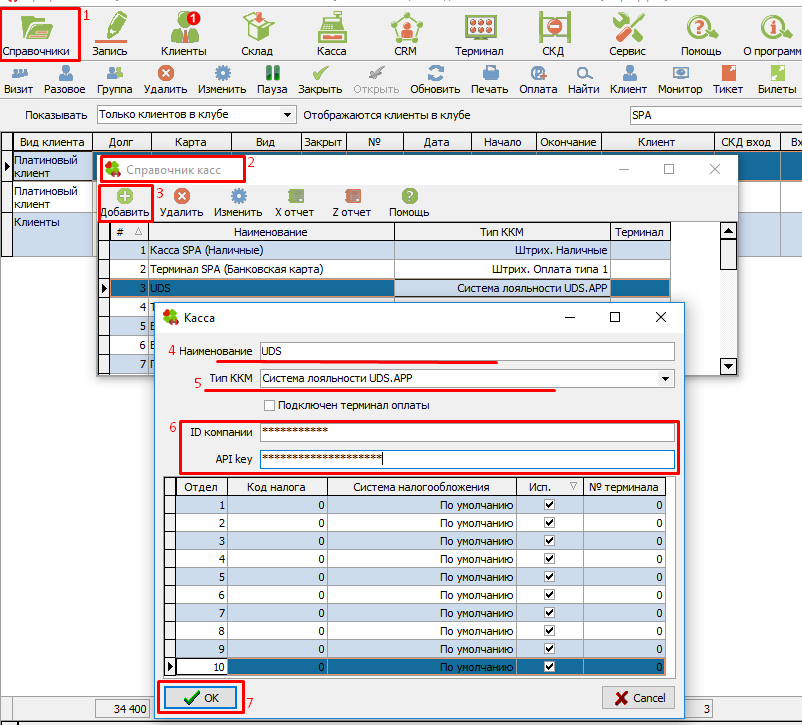
Task: Toggle Исп. checkbox for department 3
Action: pos(549,541)
